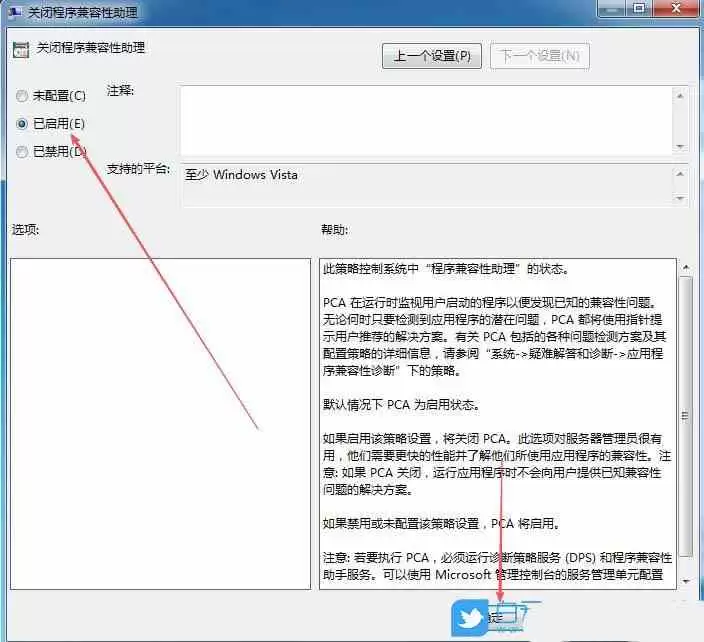This screenshot has height=642, width=704.
Task: Click inside the empty 选项 pane
Action: [160, 423]
